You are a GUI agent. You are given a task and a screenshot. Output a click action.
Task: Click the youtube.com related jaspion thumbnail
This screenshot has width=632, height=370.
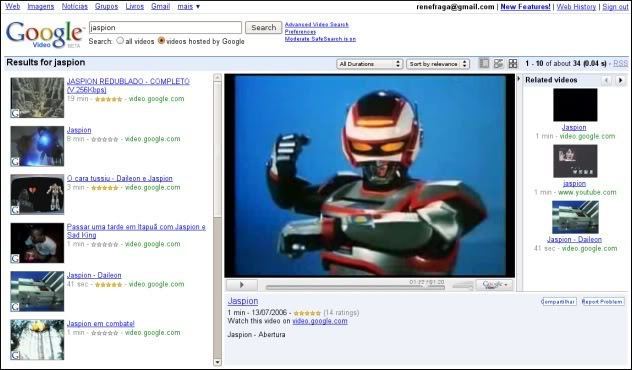(x=575, y=161)
